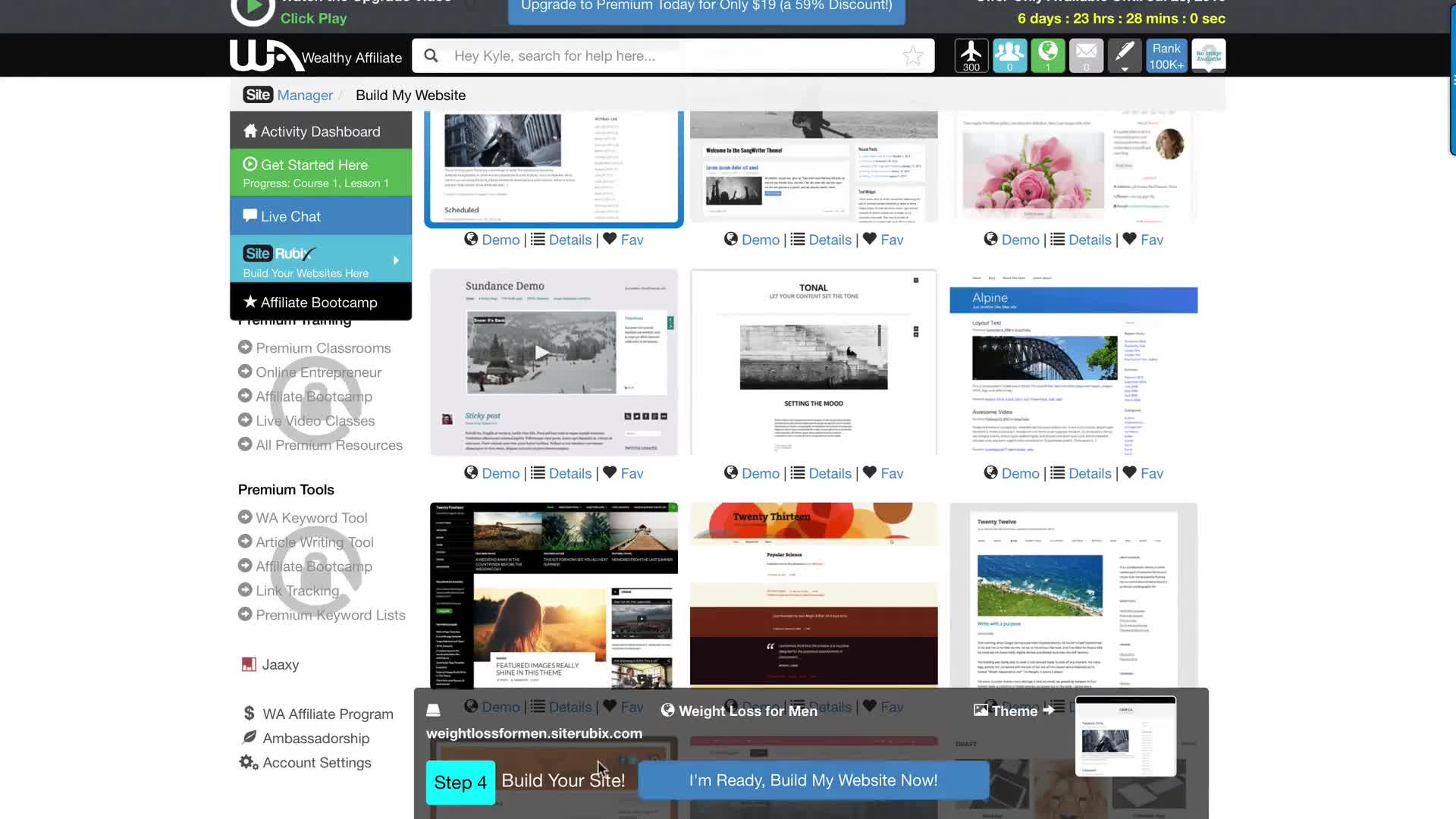This screenshot has width=1456, height=819.
Task: Play the upgrade video button
Action: 252,9
